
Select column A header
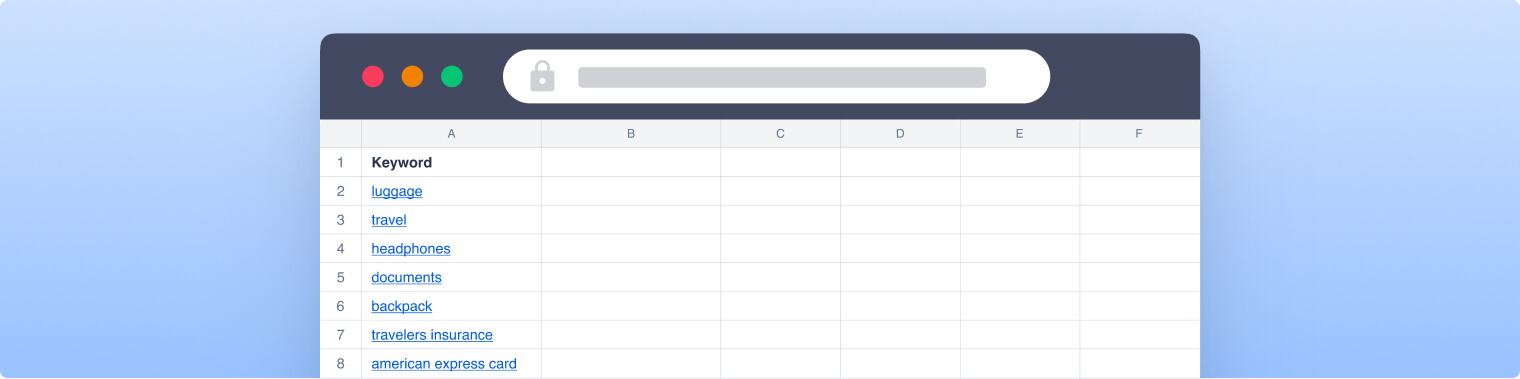[x=451, y=133]
